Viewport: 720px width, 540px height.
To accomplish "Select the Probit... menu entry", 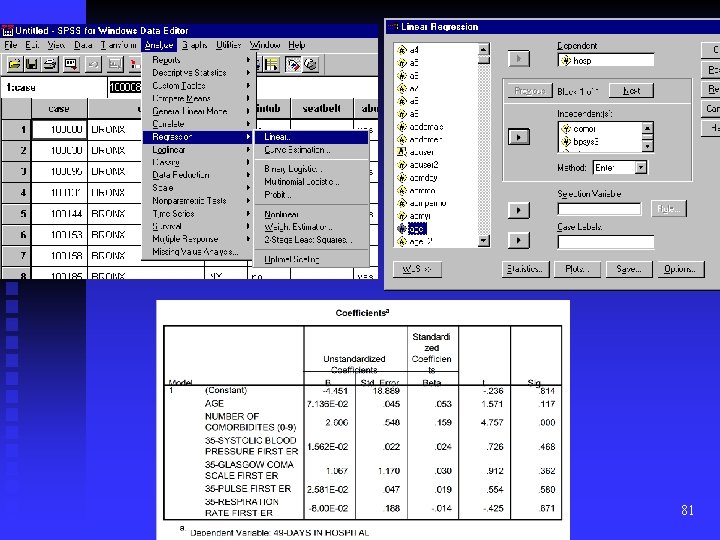I will tap(311, 194).
